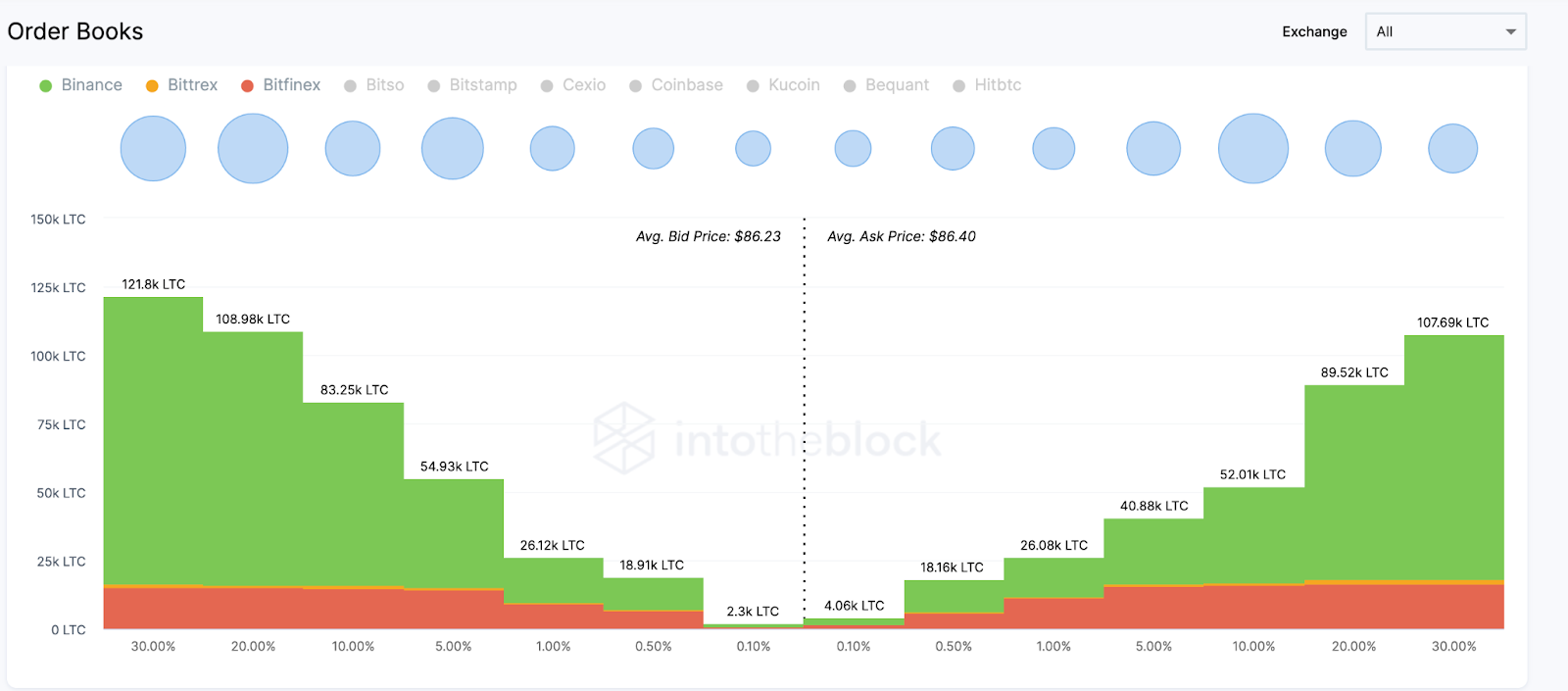Click the bubble above the 52.01k LTC bar
Viewport: 1568px width, 691px height.
[1252, 148]
